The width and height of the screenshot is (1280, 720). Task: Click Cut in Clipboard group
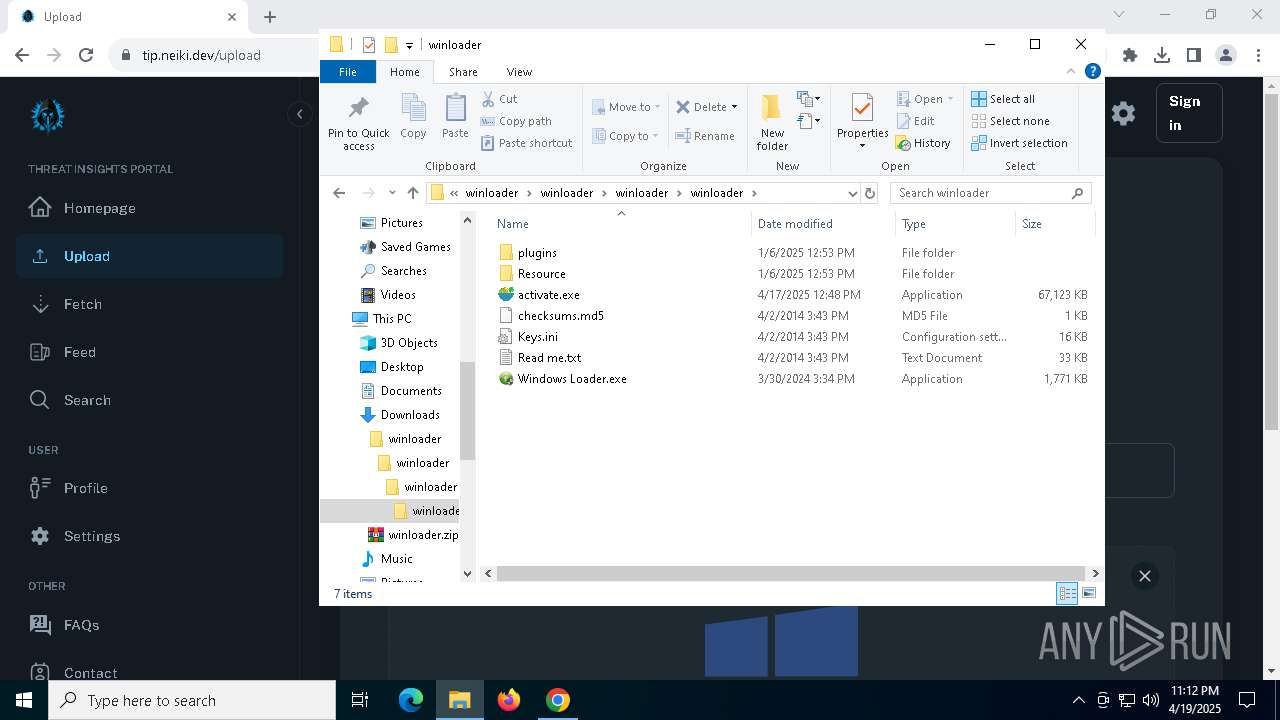(499, 99)
